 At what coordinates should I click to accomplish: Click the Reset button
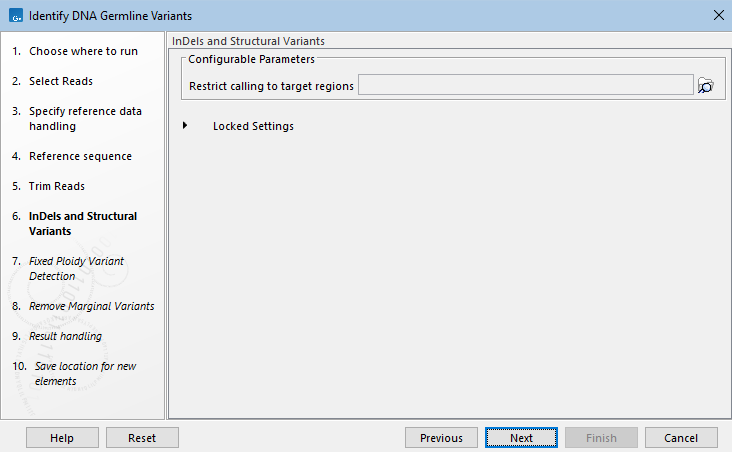pyautogui.click(x=142, y=438)
